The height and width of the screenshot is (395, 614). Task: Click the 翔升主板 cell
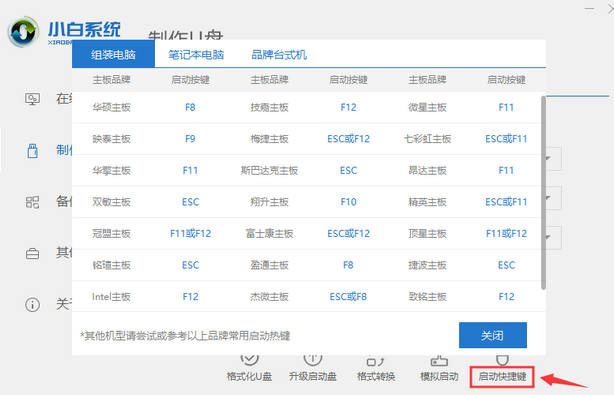(x=269, y=202)
